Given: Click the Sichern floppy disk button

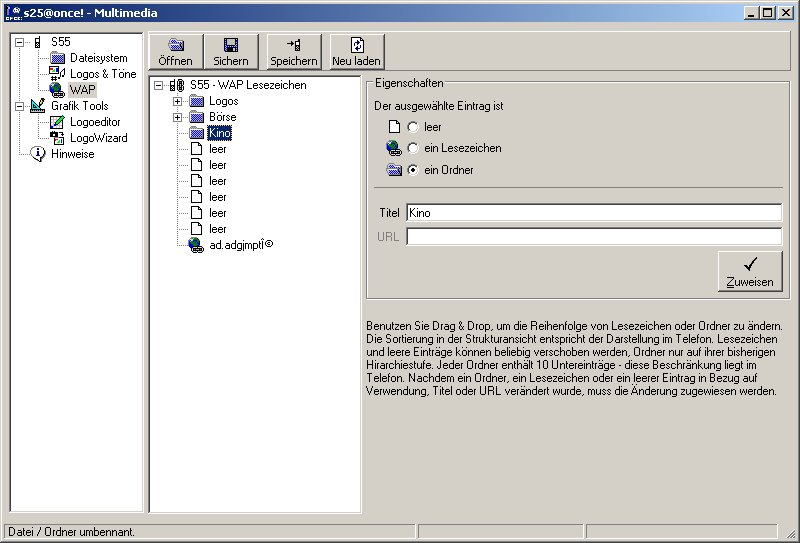Looking at the screenshot, I should coord(231,52).
